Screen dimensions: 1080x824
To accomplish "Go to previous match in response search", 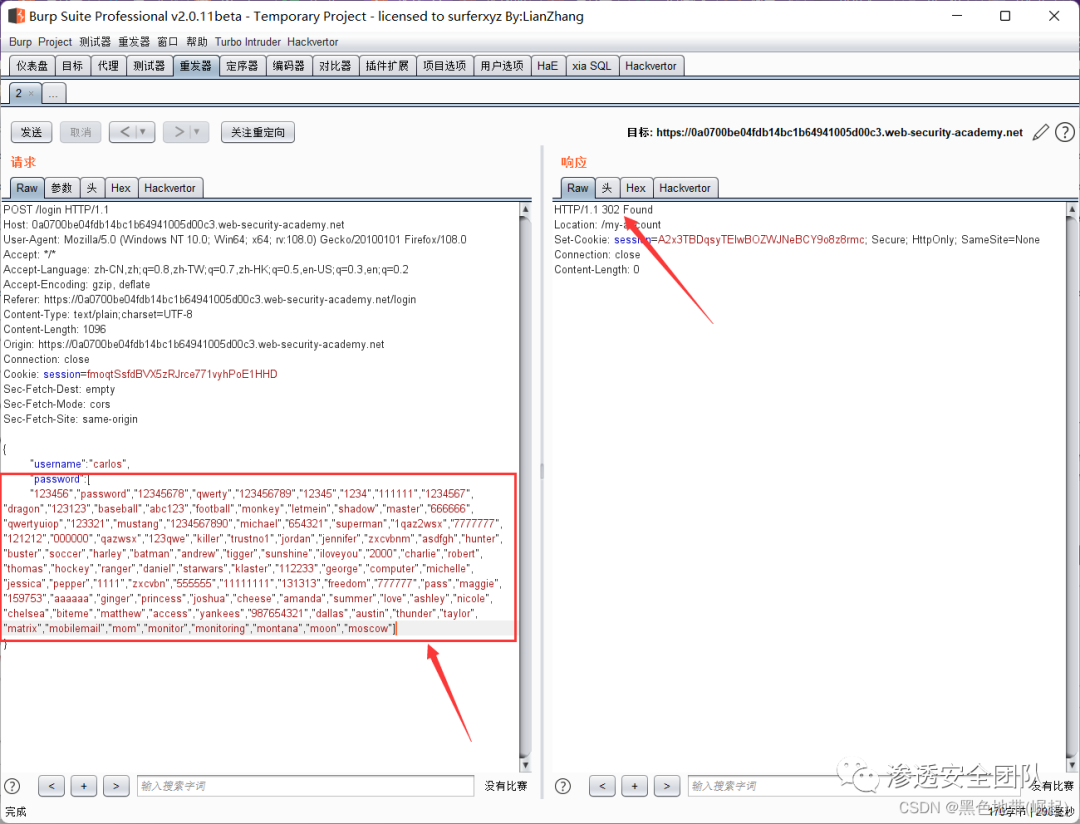I will pyautogui.click(x=602, y=786).
